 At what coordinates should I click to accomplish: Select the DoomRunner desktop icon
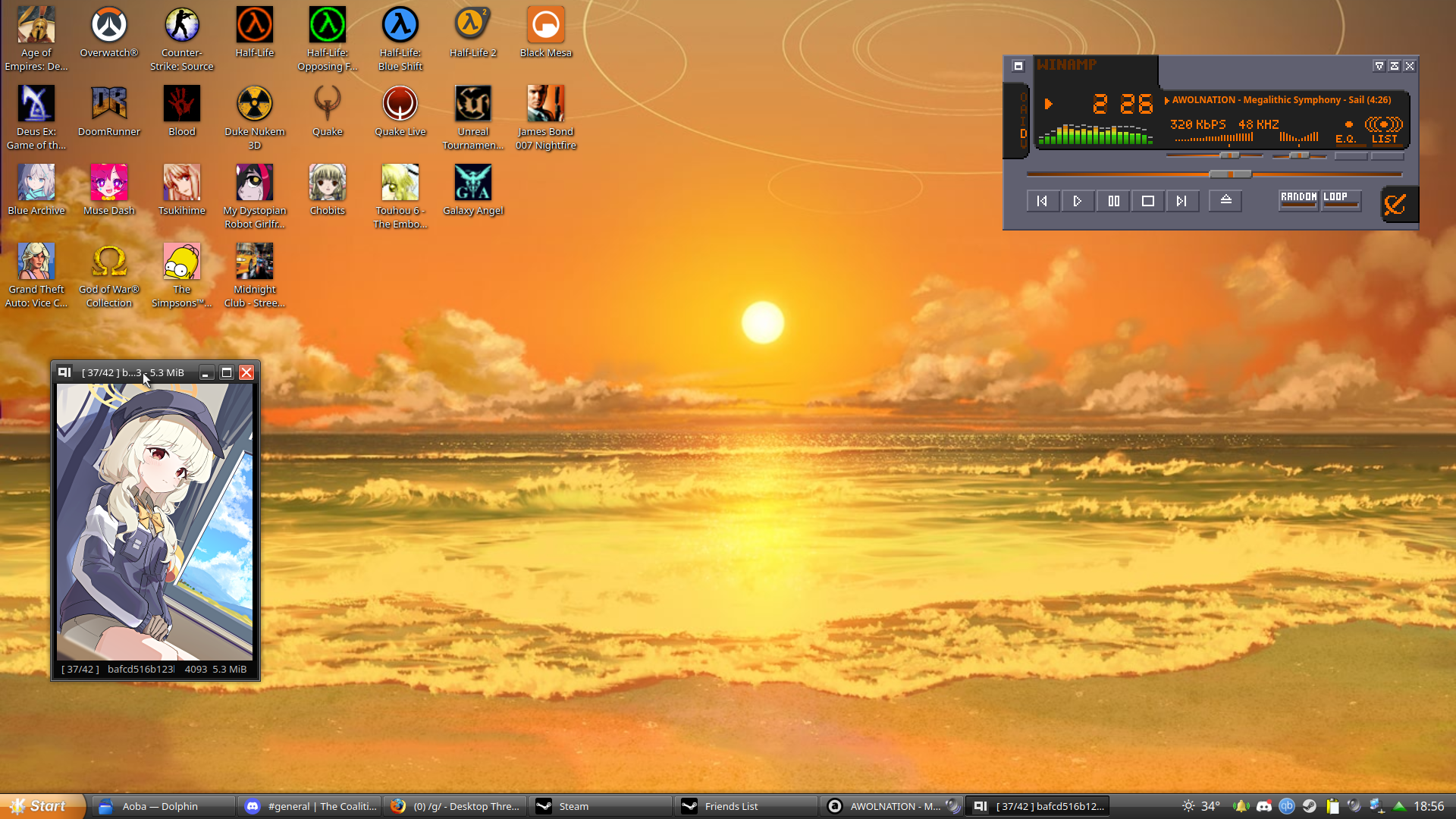(109, 111)
